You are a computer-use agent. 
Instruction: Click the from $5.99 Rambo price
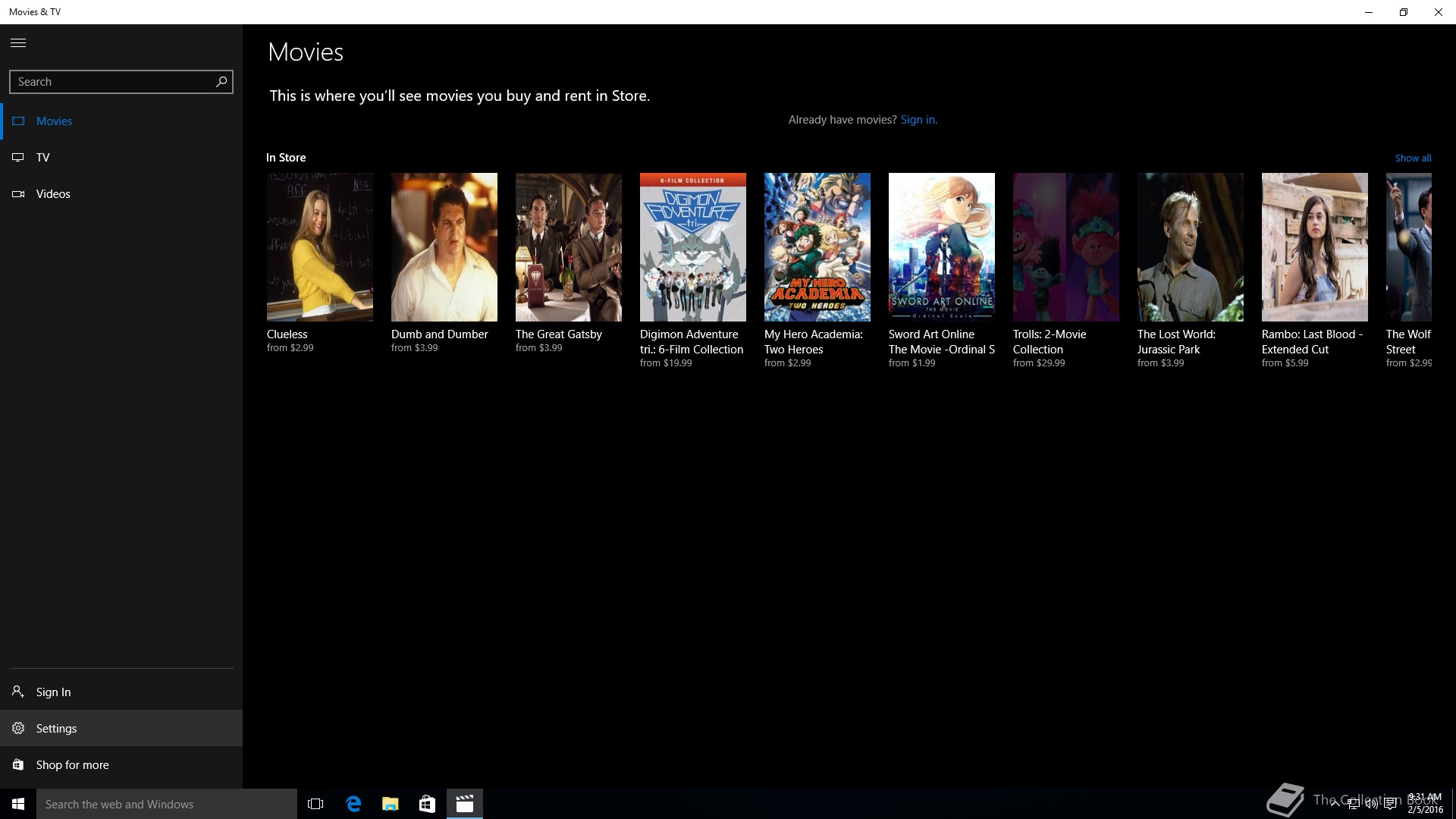1285,363
